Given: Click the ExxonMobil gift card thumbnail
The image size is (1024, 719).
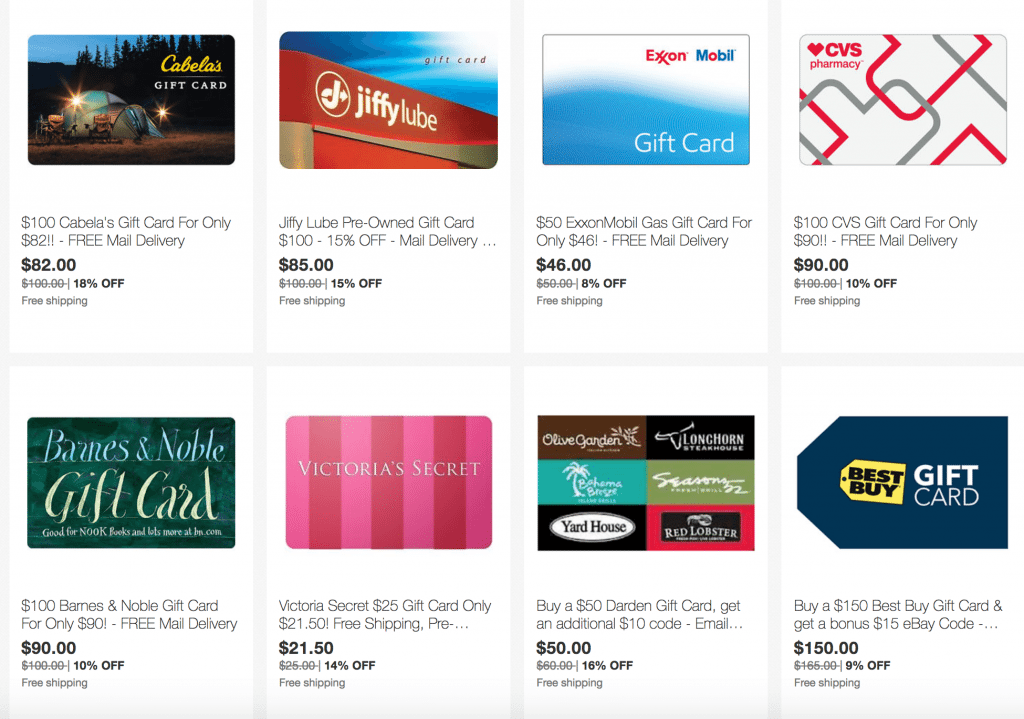Looking at the screenshot, I should pyautogui.click(x=646, y=100).
